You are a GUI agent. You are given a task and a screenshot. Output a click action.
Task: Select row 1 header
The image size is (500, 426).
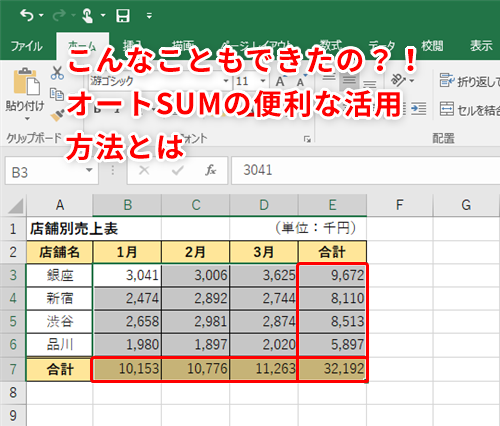[13, 229]
